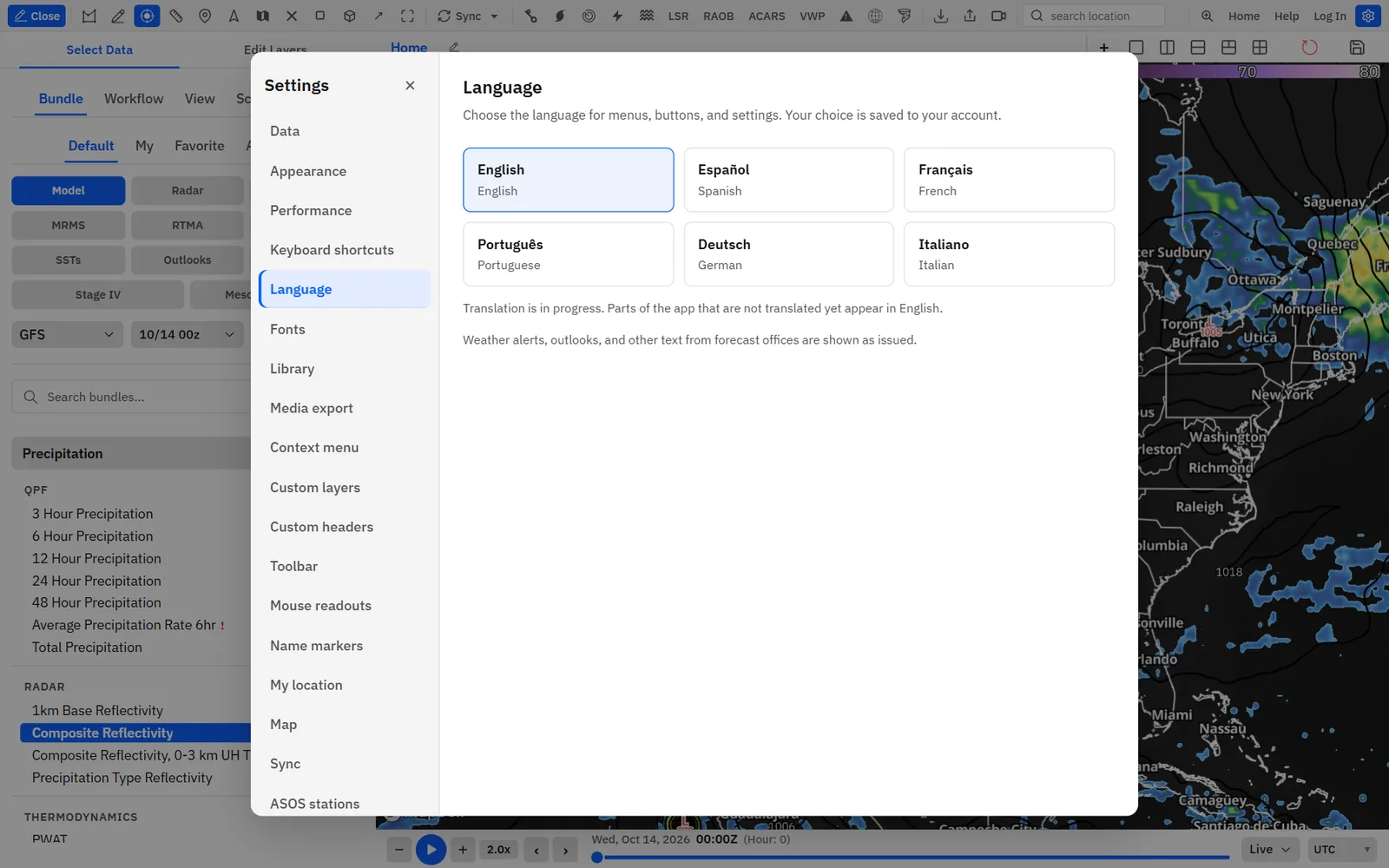This screenshot has height=868, width=1389.
Task: Select the pencil draw tool in toolbar
Action: [118, 16]
